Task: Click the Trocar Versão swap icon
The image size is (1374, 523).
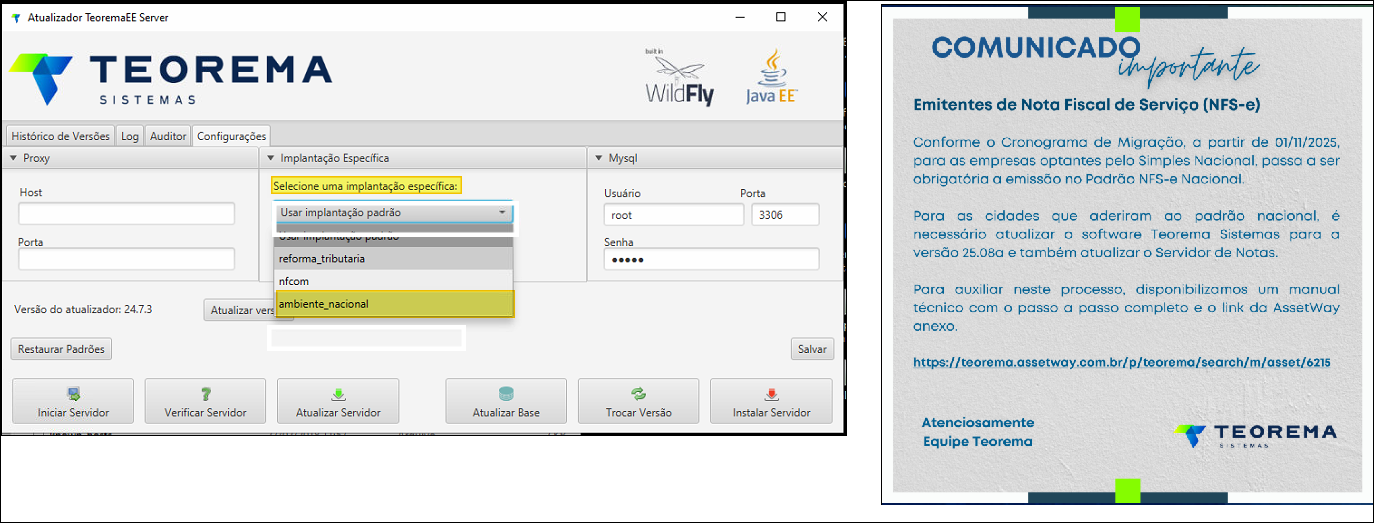Action: point(638,394)
